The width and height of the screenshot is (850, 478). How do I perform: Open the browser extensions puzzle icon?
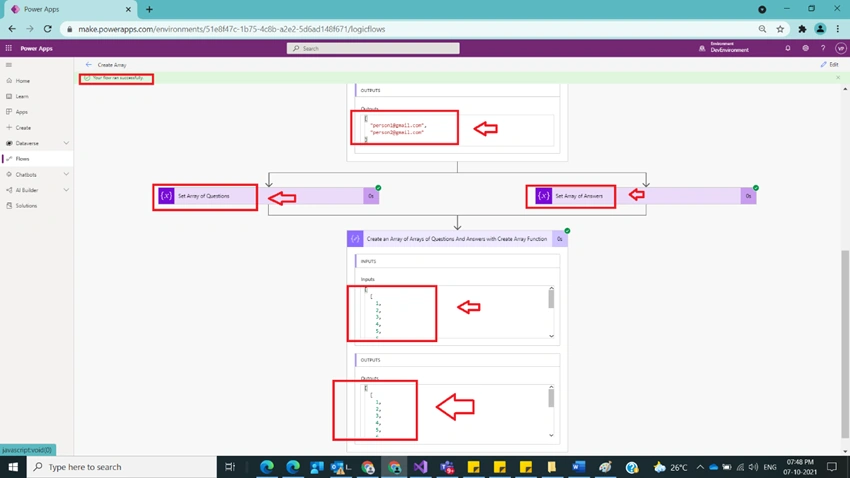pos(802,29)
